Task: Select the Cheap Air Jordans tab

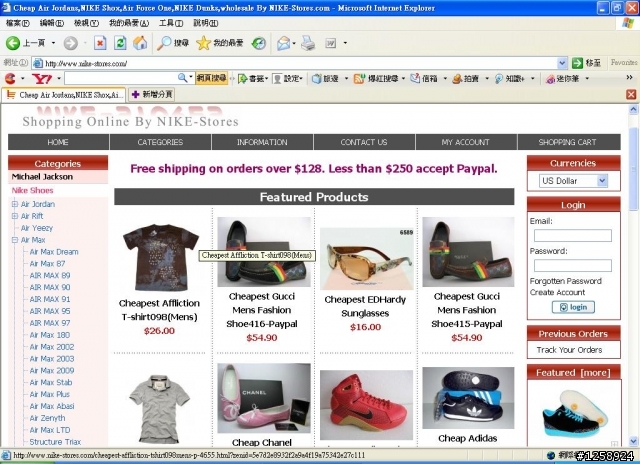Action: click(x=64, y=95)
